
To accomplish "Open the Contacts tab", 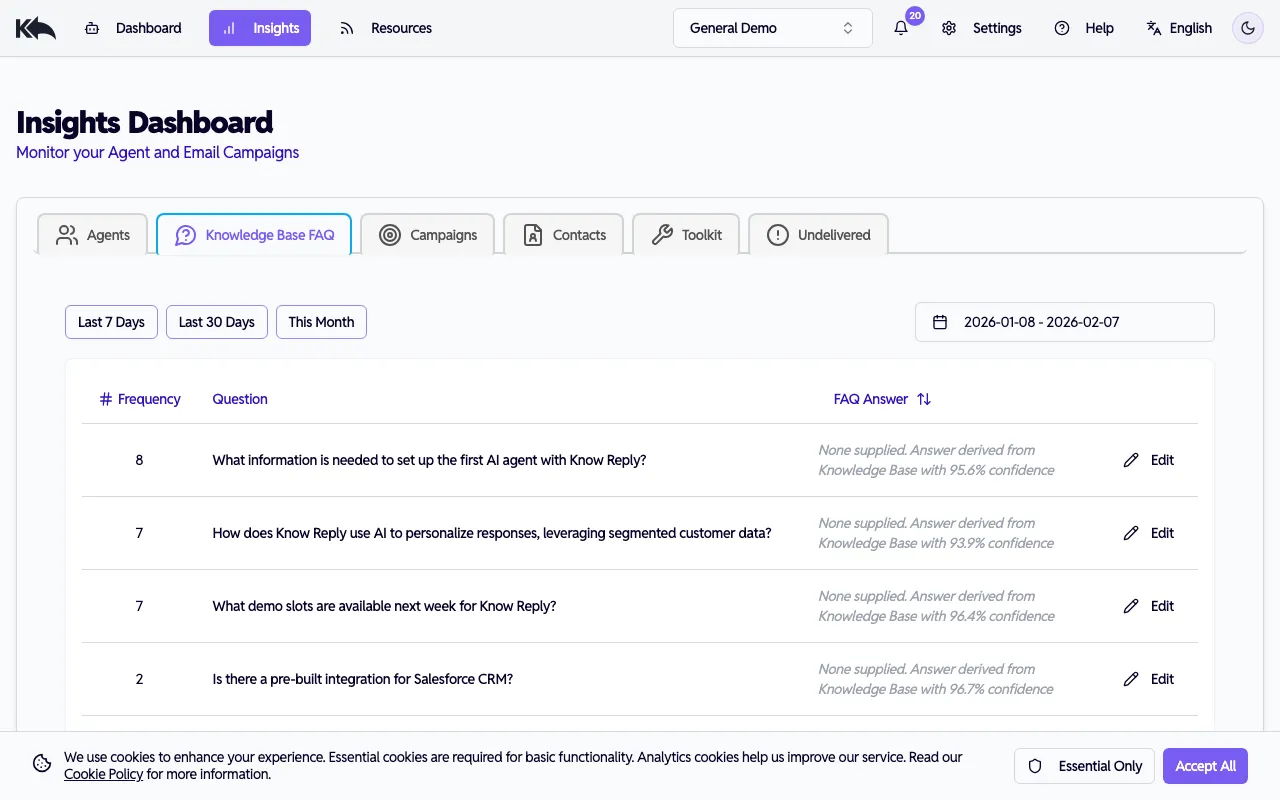I will [564, 234].
